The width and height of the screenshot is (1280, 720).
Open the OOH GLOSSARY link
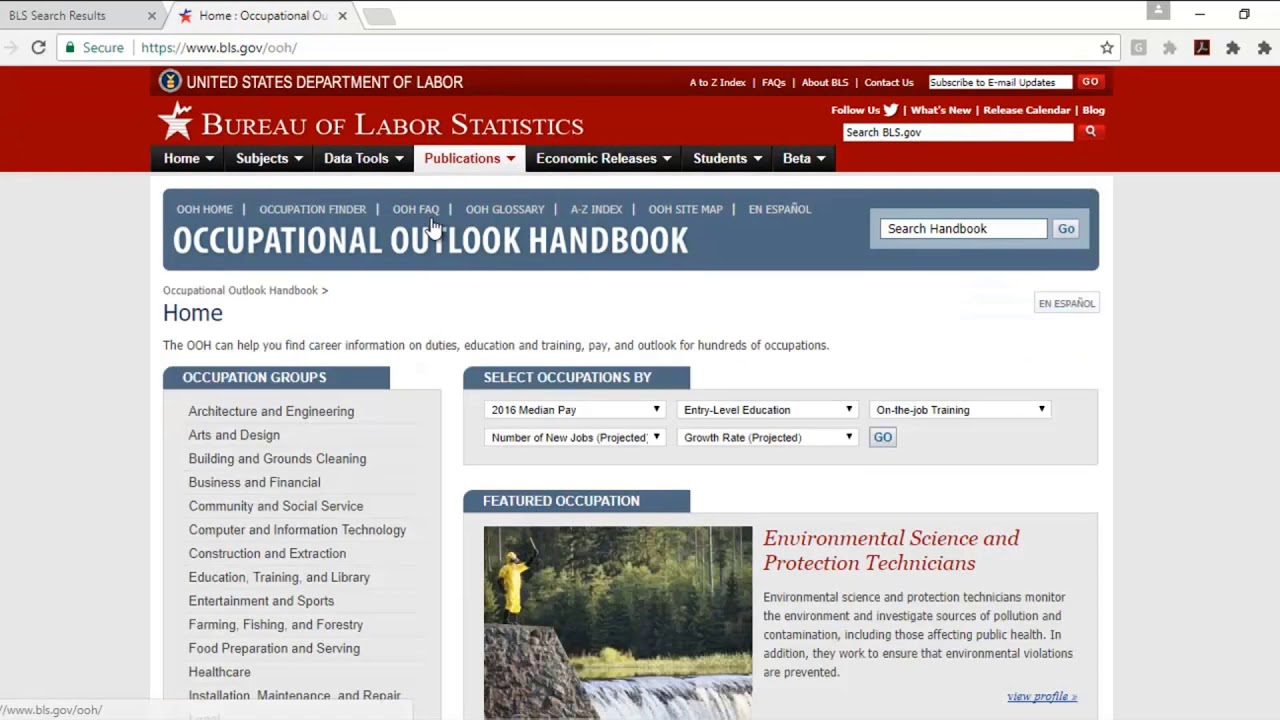click(x=504, y=209)
